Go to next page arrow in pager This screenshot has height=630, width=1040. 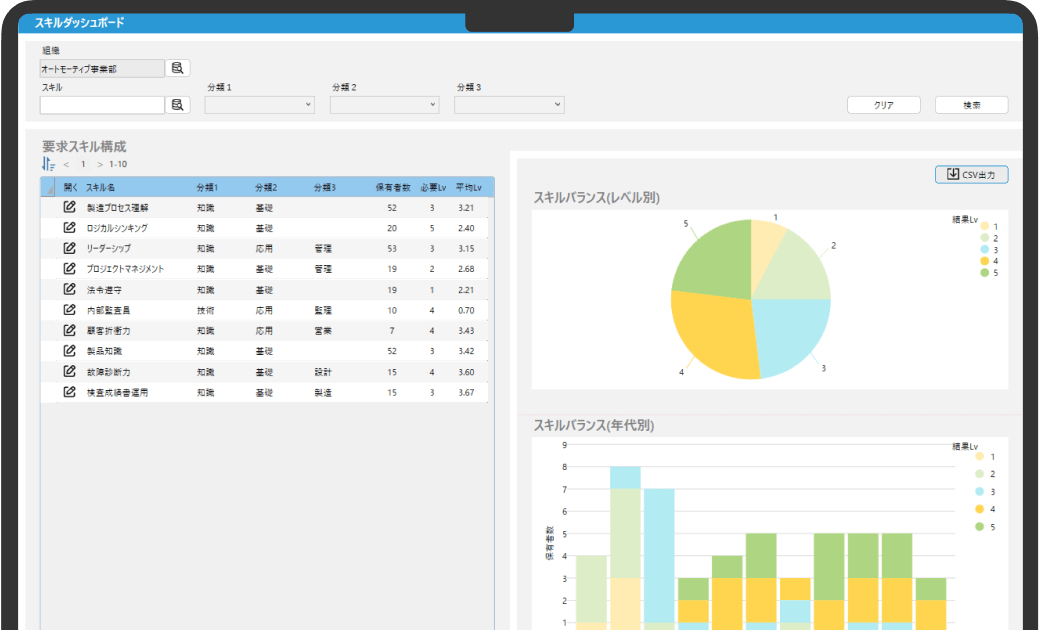click(100, 164)
